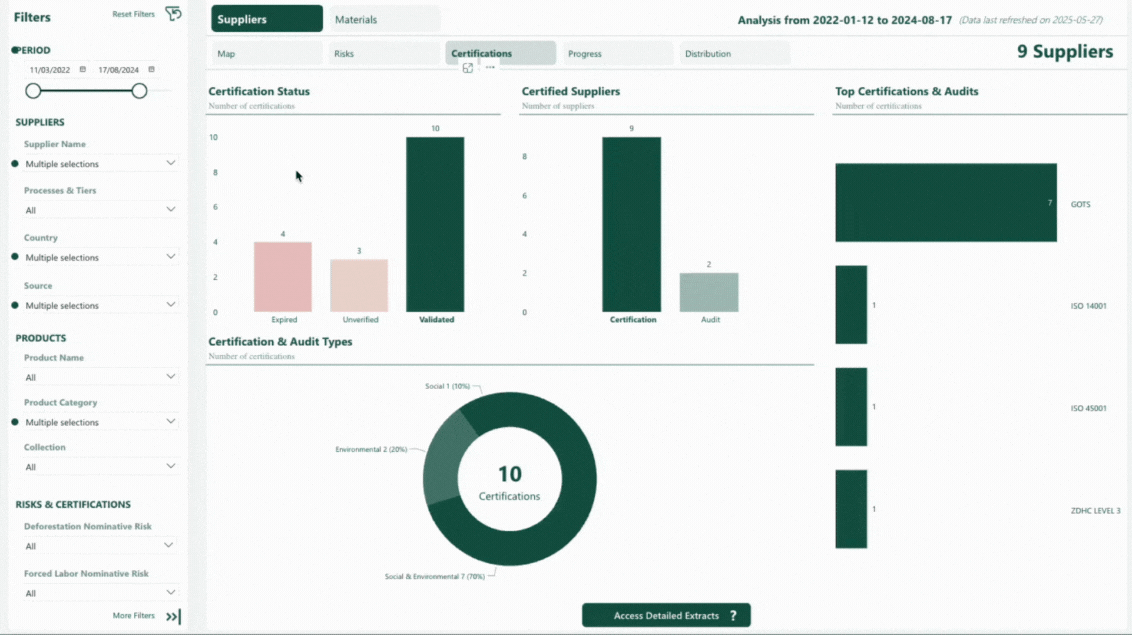Viewport: 1132px width, 635px height.
Task: Expand filters with the double-chevron icon
Action: pos(173,617)
